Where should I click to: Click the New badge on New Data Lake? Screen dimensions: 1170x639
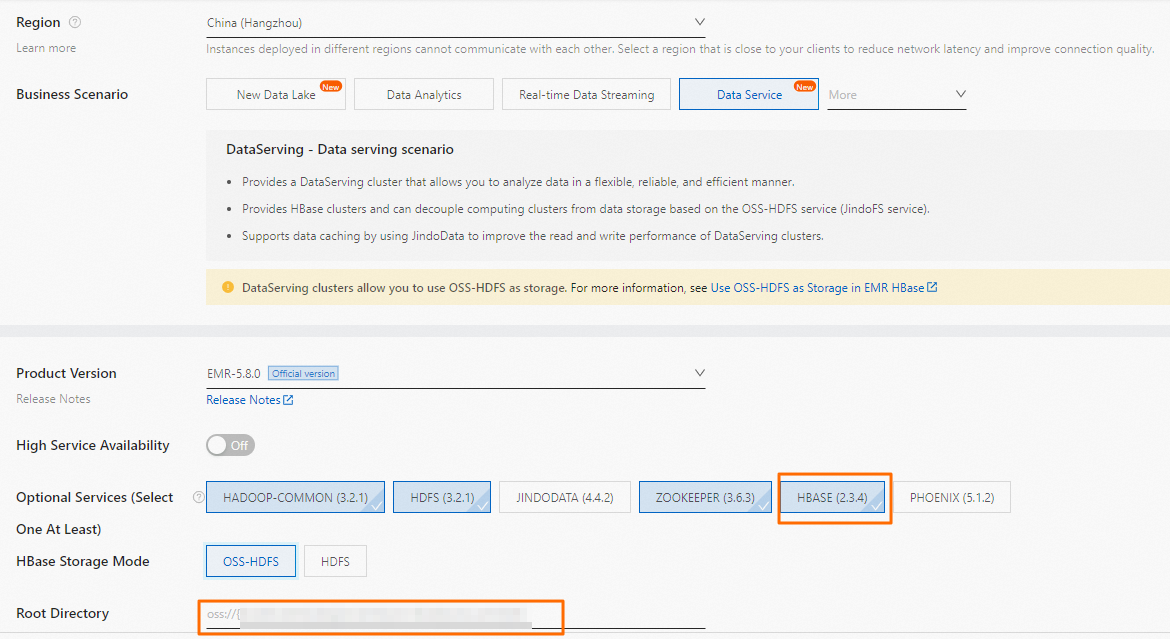[331, 86]
